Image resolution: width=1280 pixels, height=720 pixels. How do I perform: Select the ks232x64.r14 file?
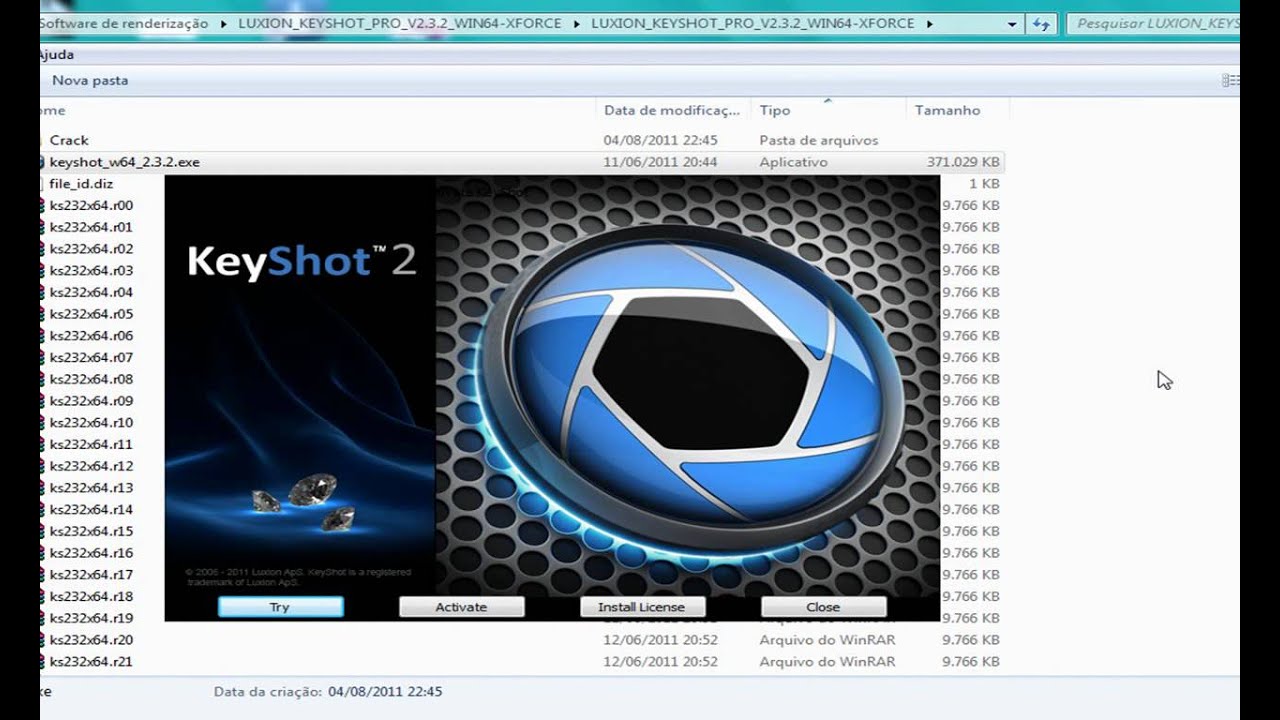pyautogui.click(x=91, y=510)
